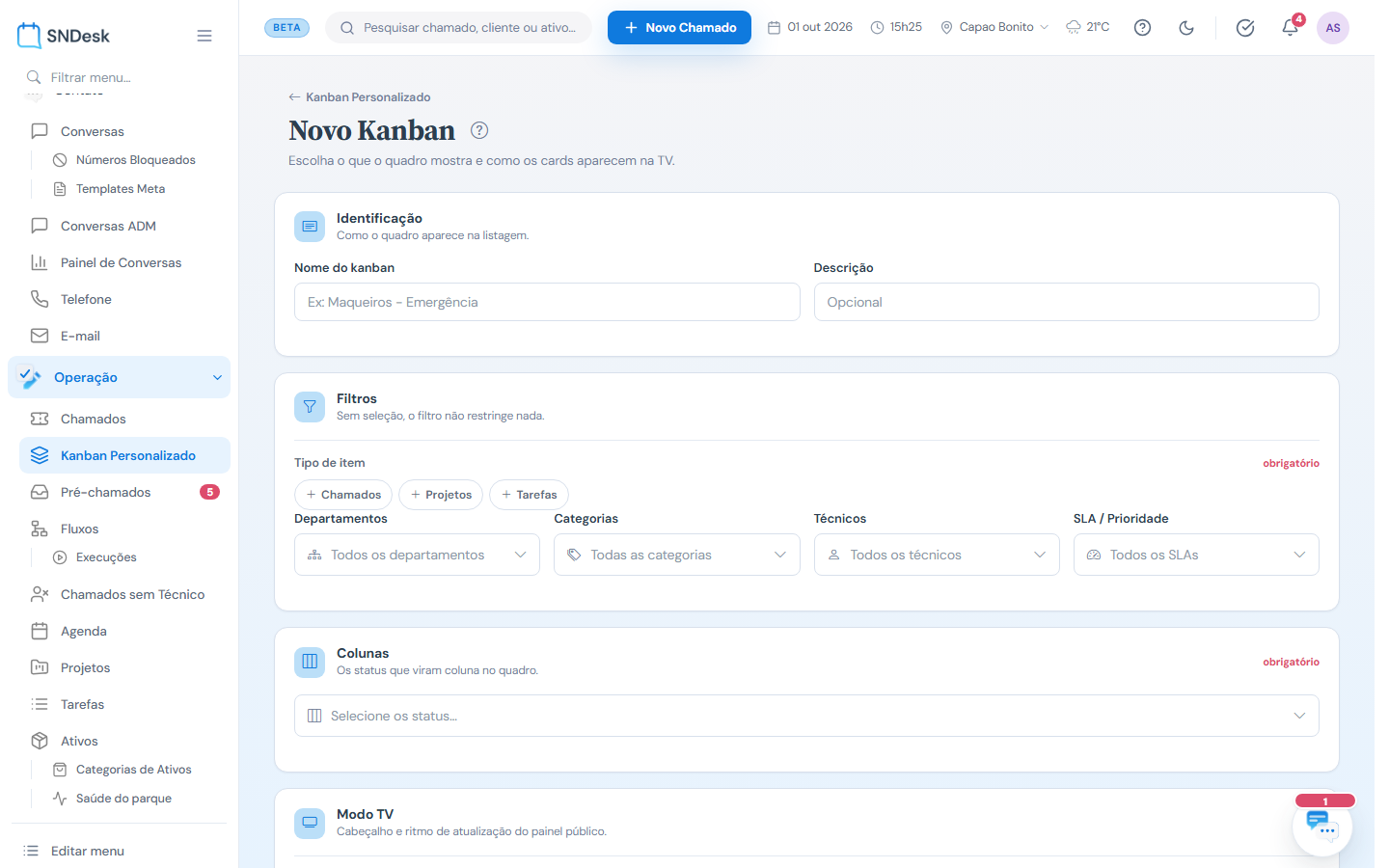Click the calendar date 01 out 2026
This screenshot has height=868, width=1389.
(810, 27)
